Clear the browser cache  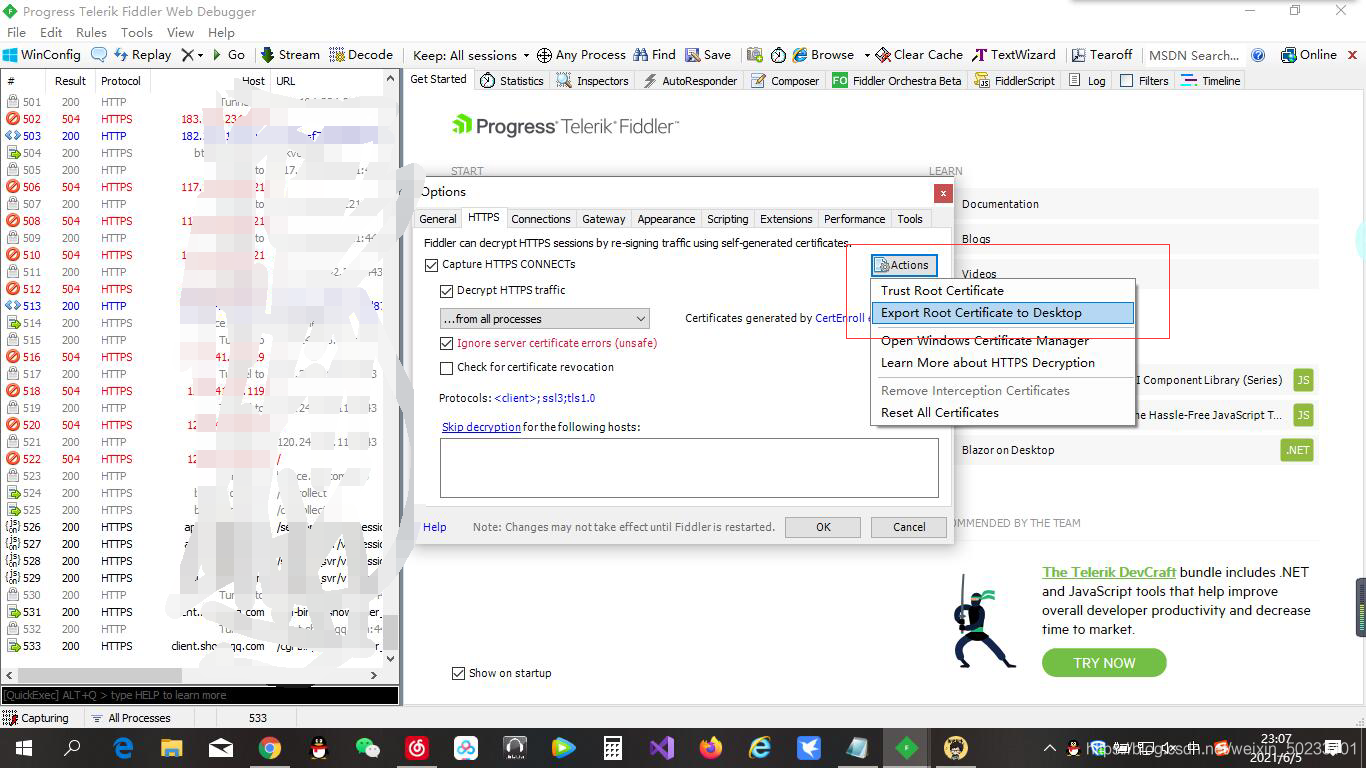[920, 55]
